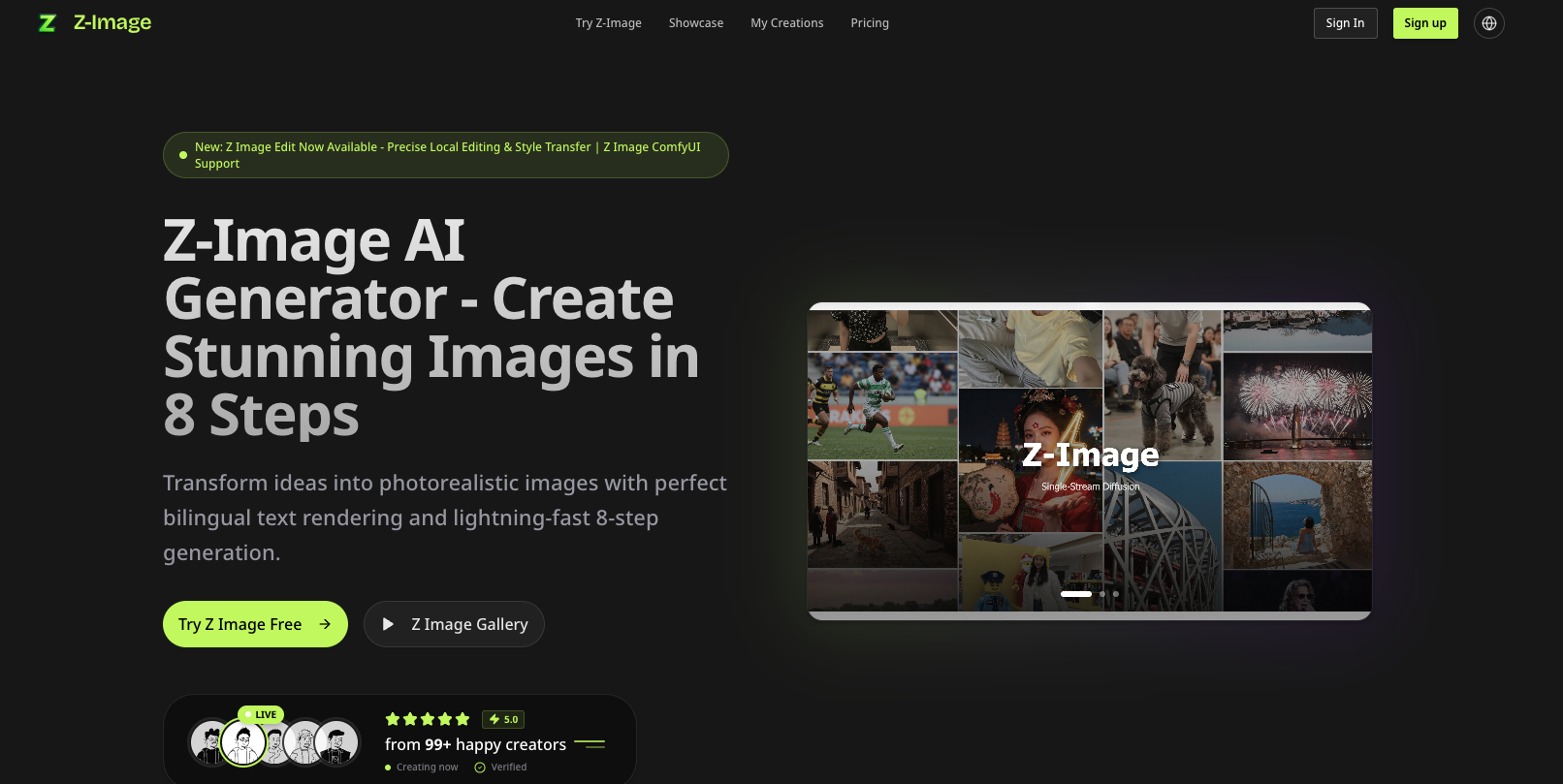Click the 'Transform ideas into photorealistic images' paragraph
The width and height of the screenshot is (1563, 784).
click(x=445, y=517)
